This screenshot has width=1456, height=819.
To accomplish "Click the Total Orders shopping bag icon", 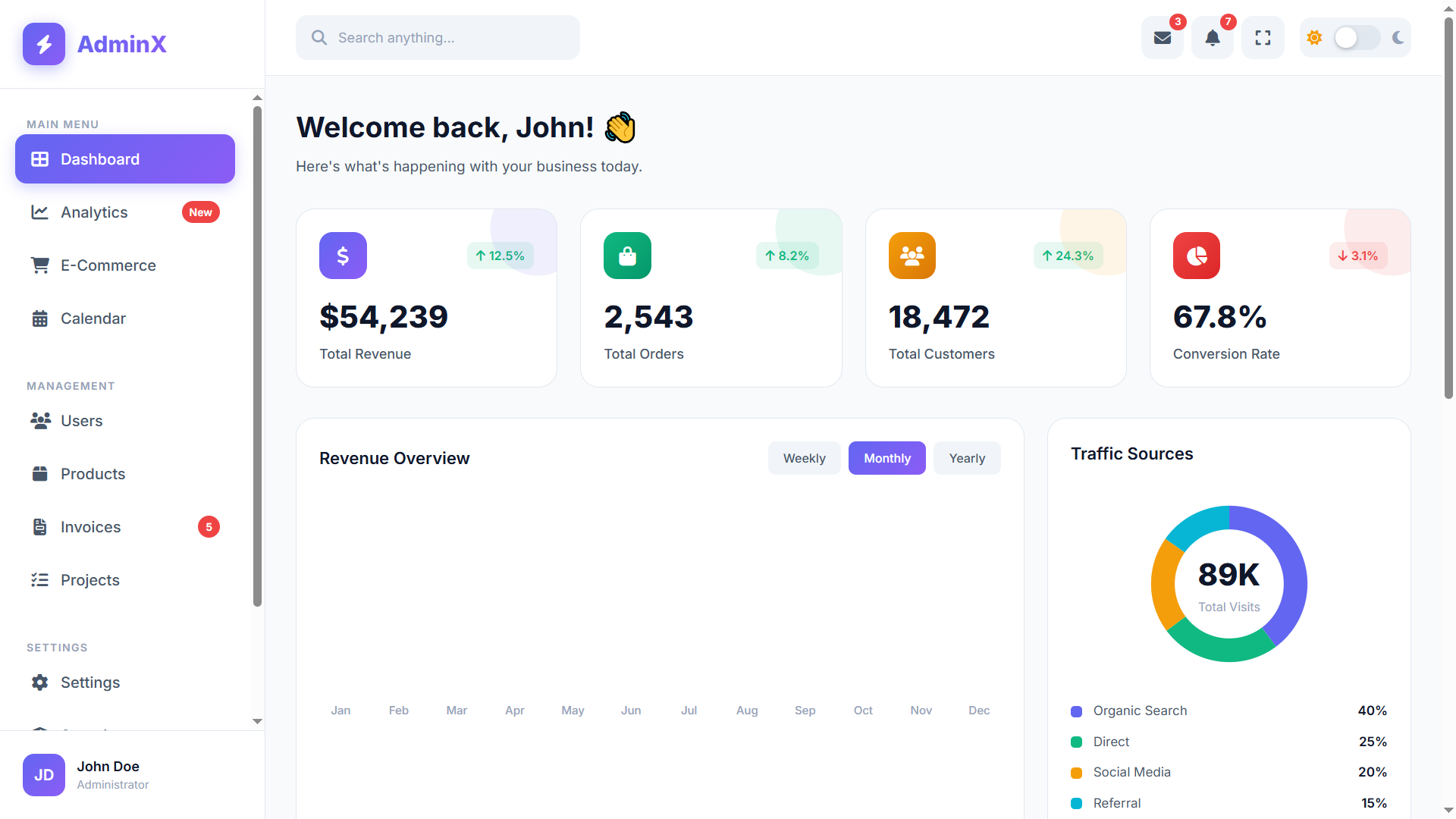I will (x=627, y=256).
